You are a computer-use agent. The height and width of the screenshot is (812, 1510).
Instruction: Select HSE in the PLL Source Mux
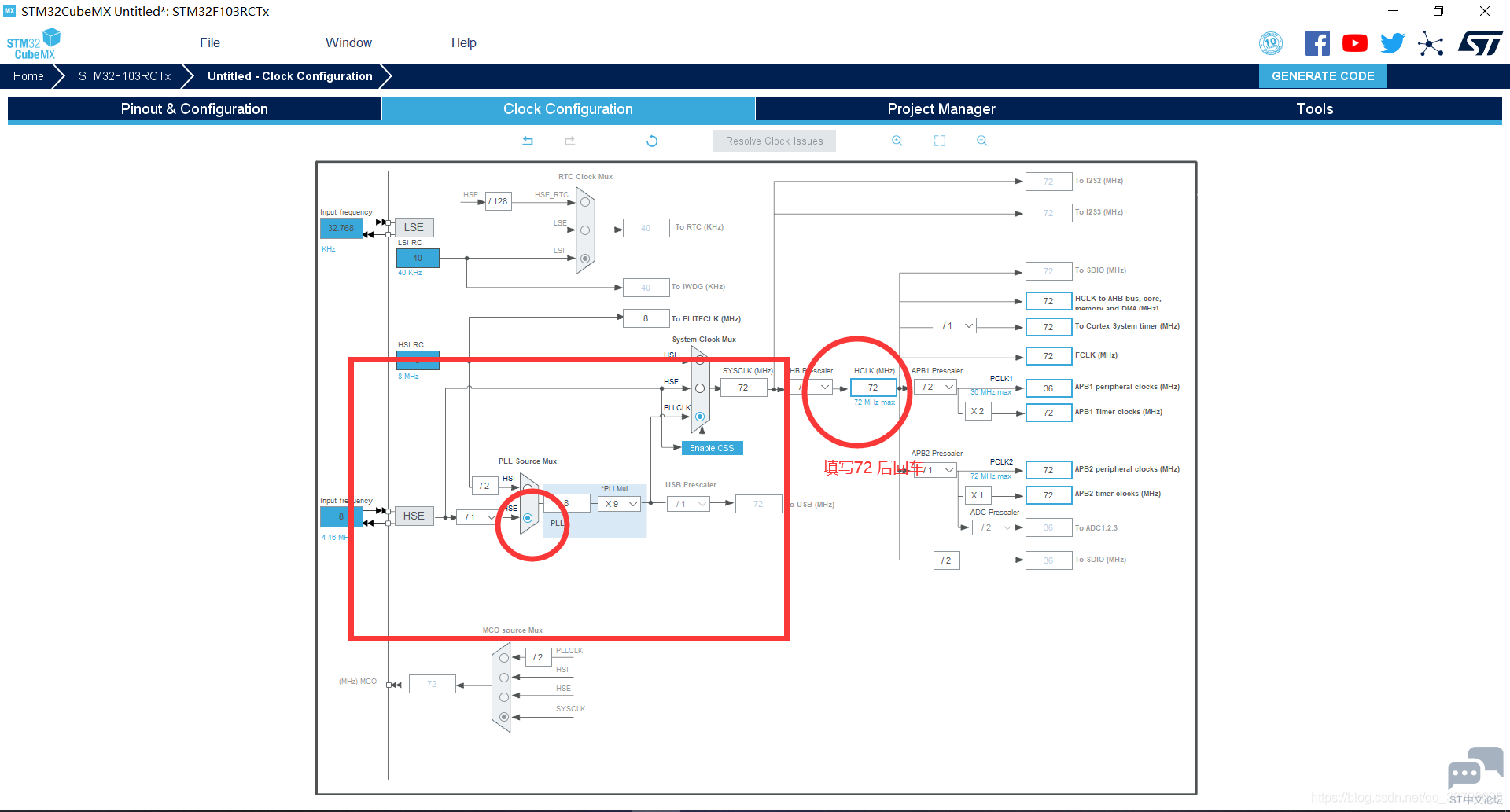(x=528, y=518)
